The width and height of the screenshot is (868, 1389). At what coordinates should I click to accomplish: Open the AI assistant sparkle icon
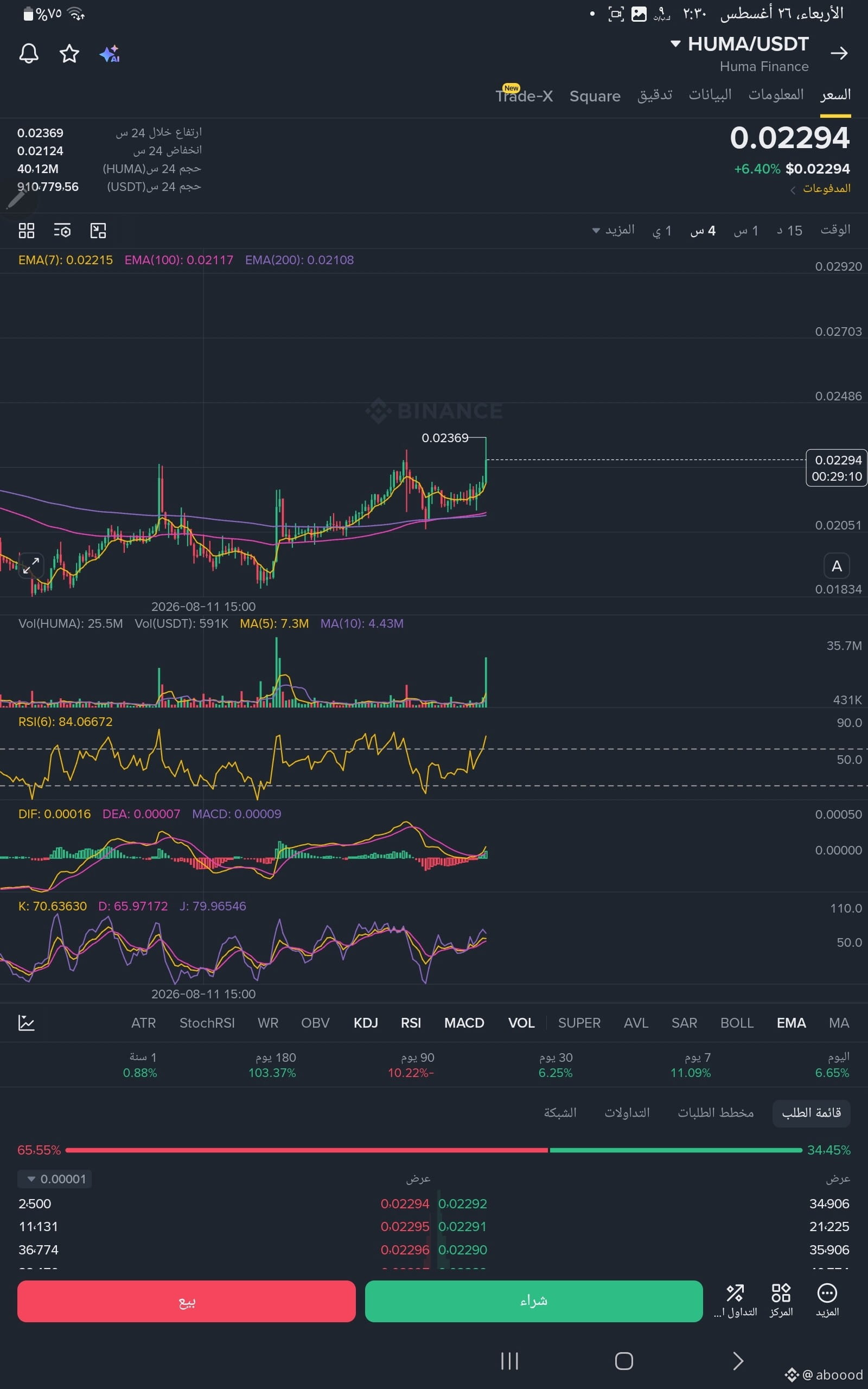pos(110,54)
